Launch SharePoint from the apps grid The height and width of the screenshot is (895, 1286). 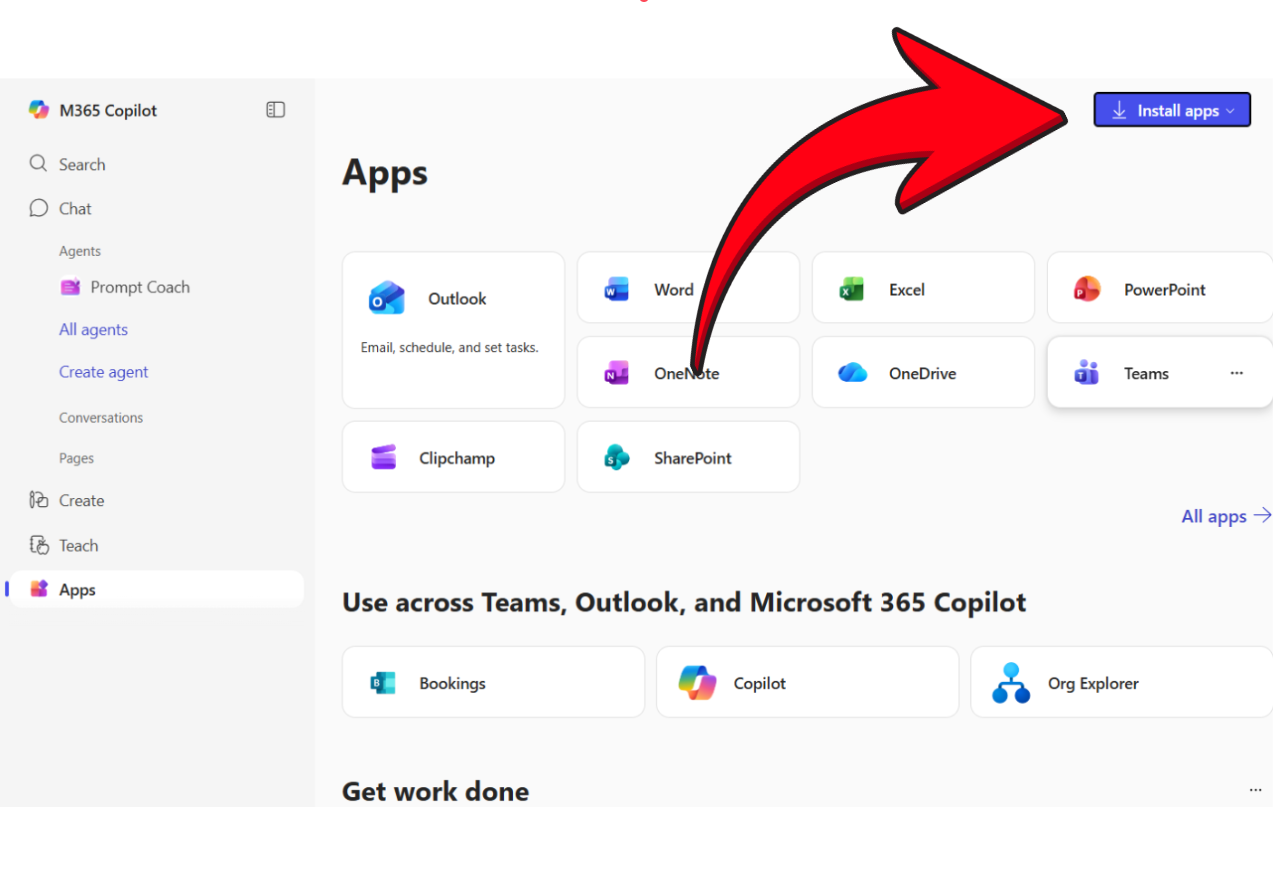click(688, 458)
